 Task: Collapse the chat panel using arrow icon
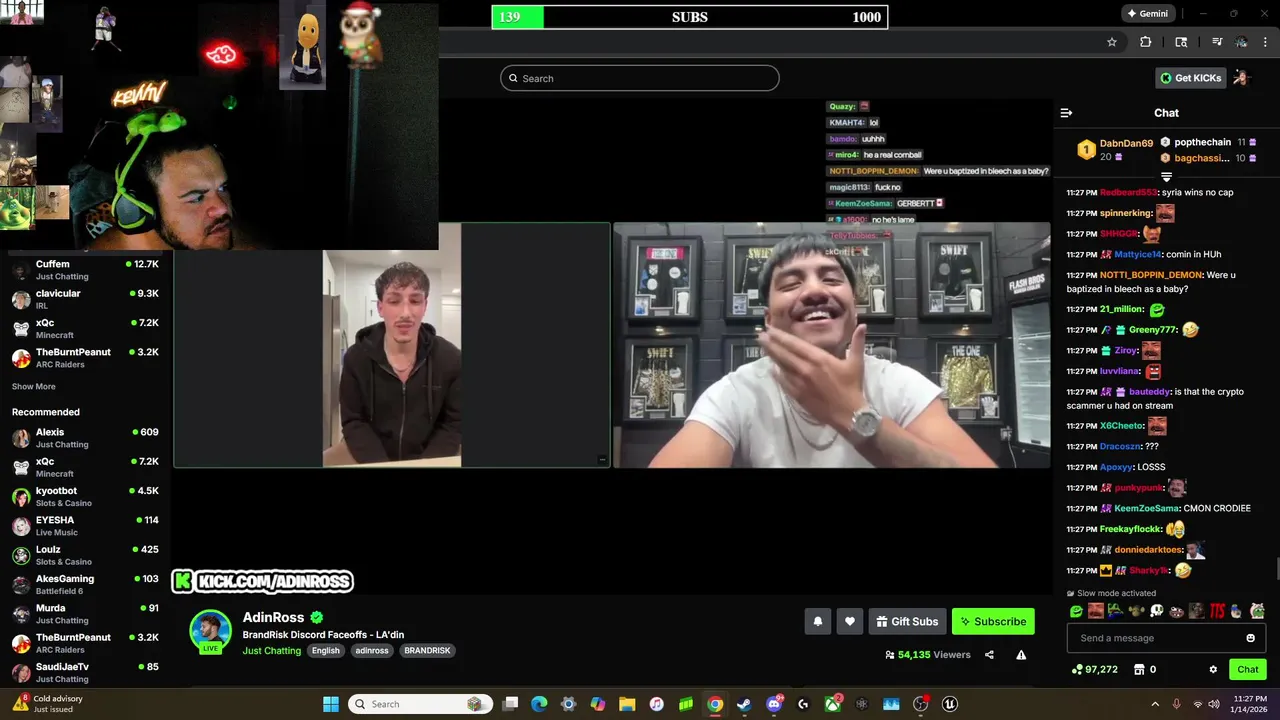1066,113
